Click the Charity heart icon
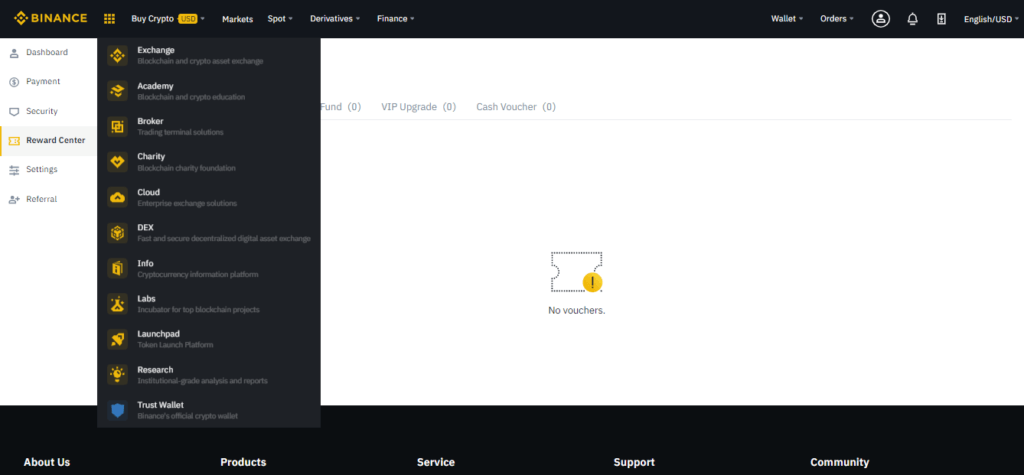This screenshot has width=1024, height=475. 118,161
